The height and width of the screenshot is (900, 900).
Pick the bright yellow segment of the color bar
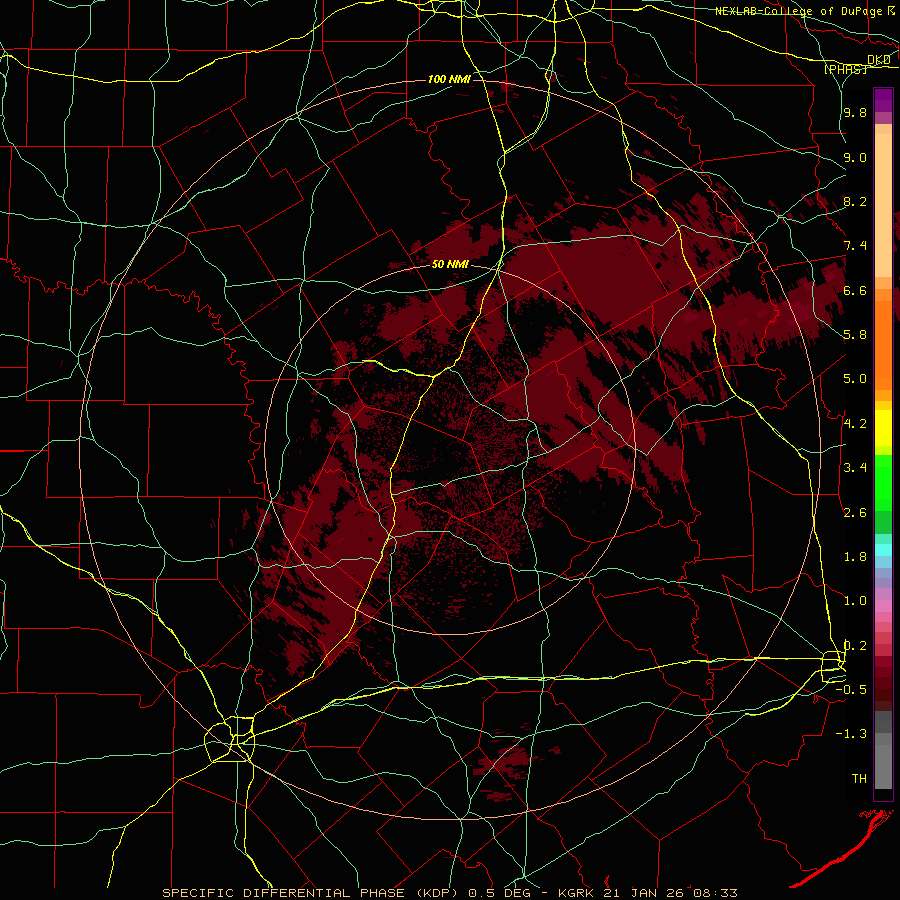pos(883,428)
